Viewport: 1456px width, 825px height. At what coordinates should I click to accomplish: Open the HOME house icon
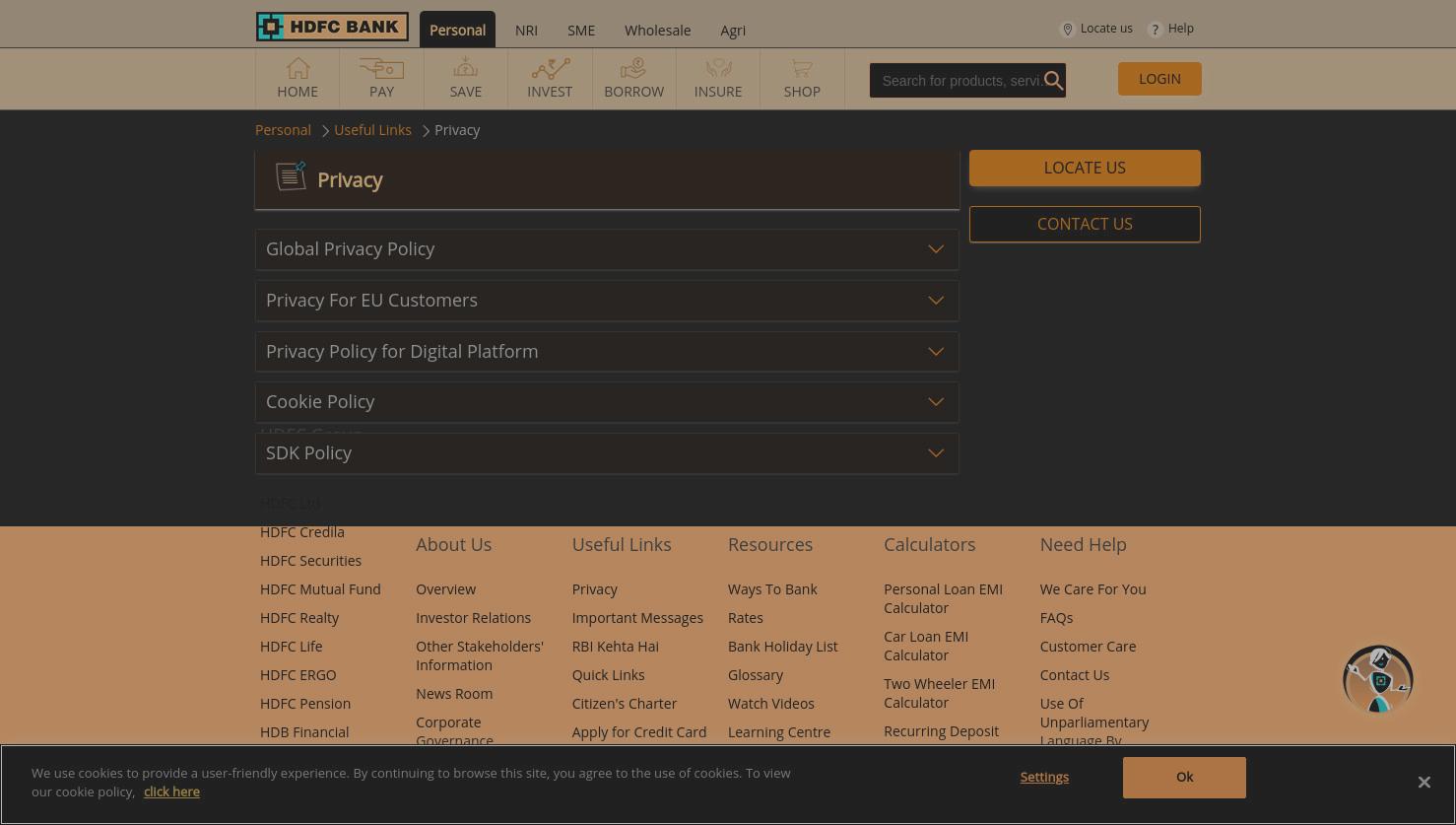[x=298, y=68]
